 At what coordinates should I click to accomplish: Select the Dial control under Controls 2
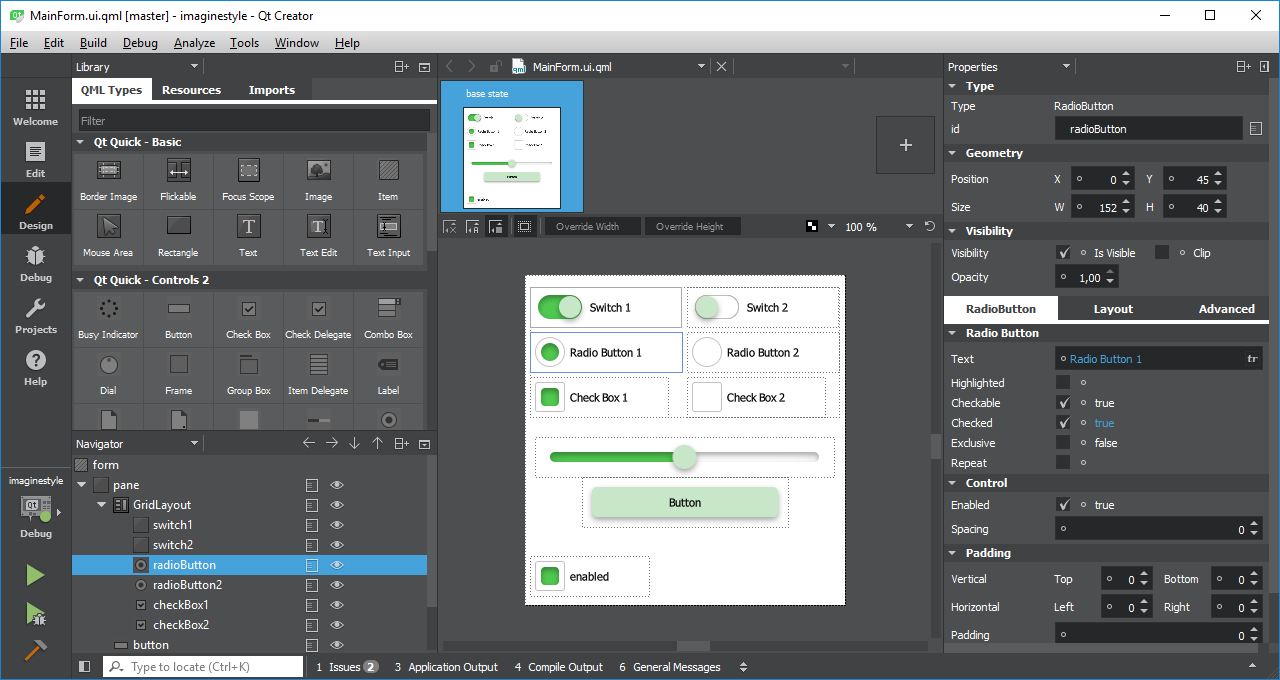(x=107, y=374)
